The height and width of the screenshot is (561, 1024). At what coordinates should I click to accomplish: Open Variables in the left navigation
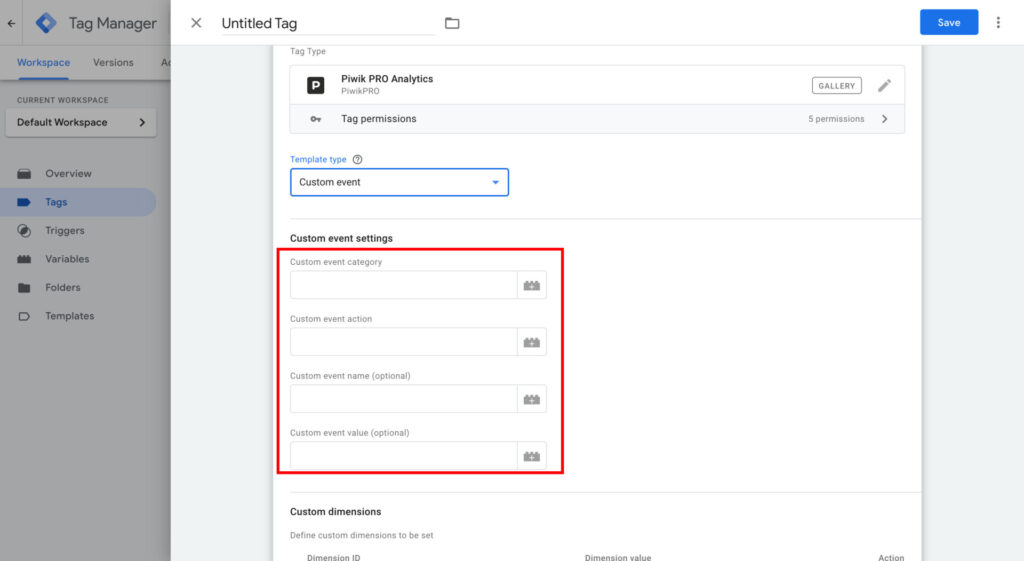pyautogui.click(x=67, y=259)
